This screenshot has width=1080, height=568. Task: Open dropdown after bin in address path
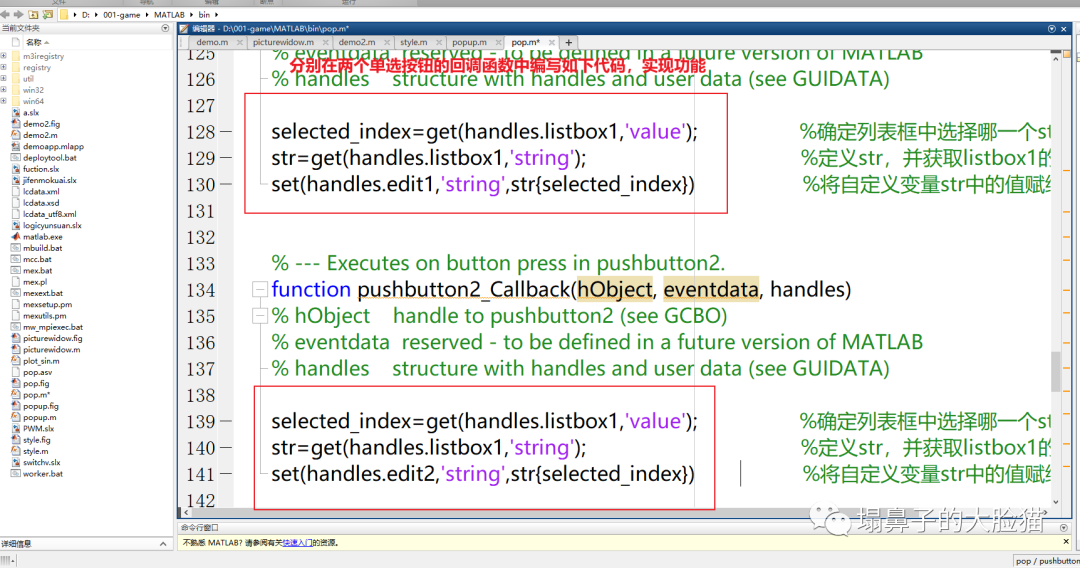(x=216, y=14)
